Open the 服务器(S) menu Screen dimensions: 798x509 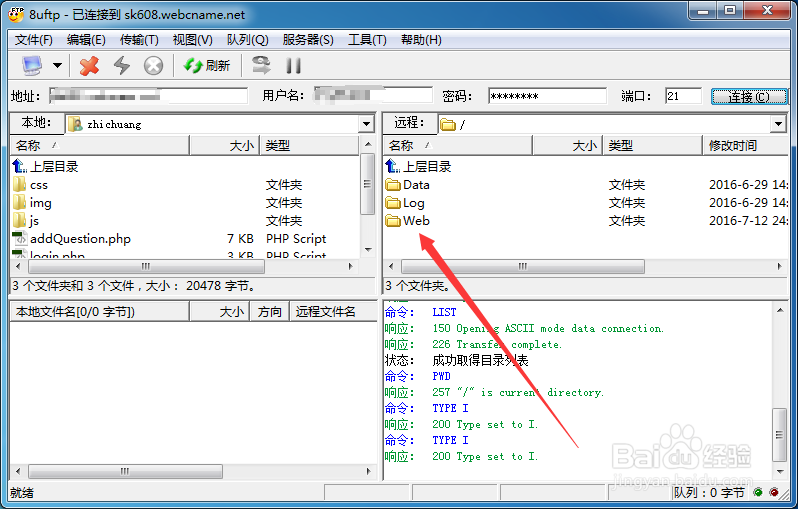pyautogui.click(x=308, y=40)
